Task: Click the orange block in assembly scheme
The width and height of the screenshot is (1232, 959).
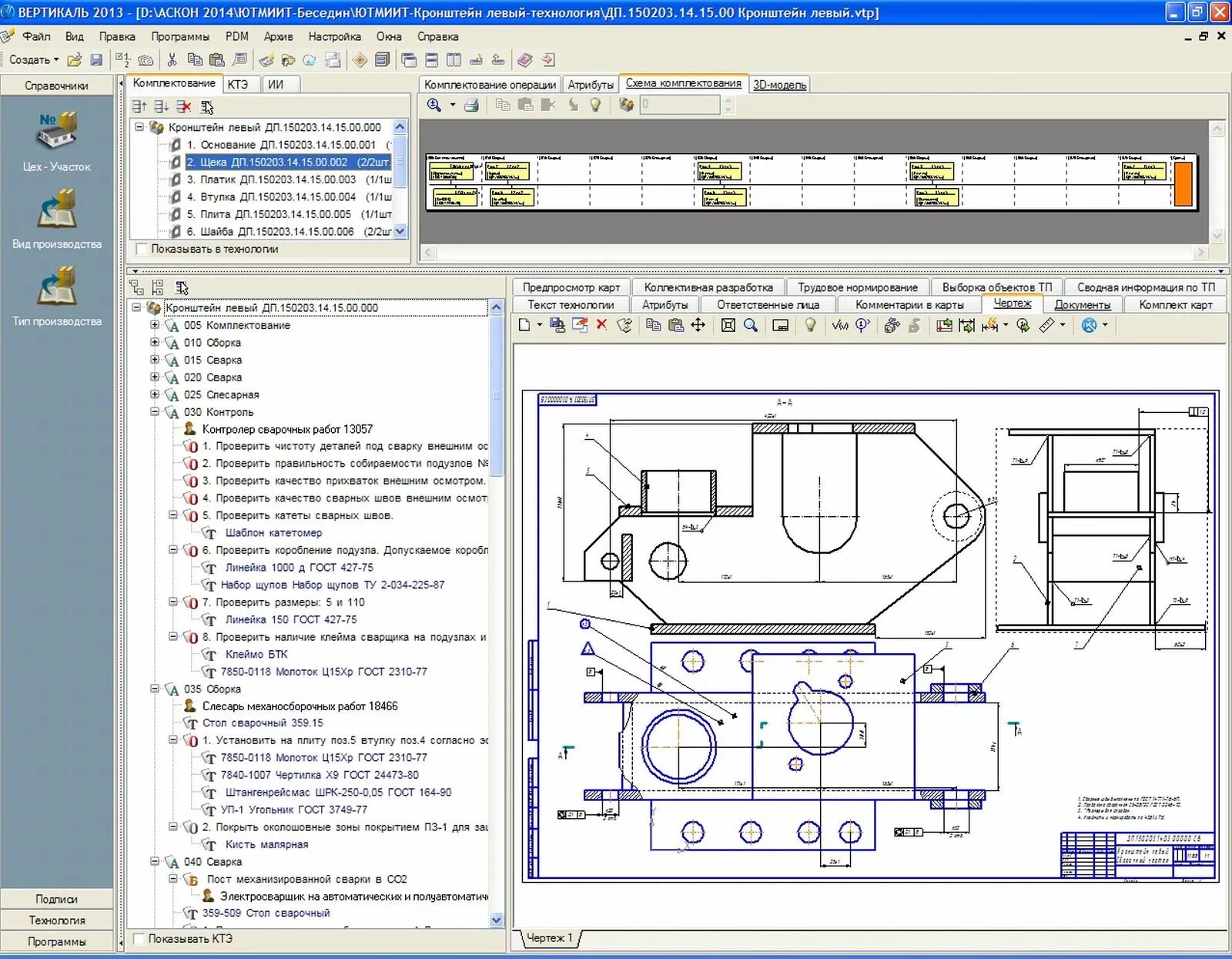Action: click(x=1183, y=183)
